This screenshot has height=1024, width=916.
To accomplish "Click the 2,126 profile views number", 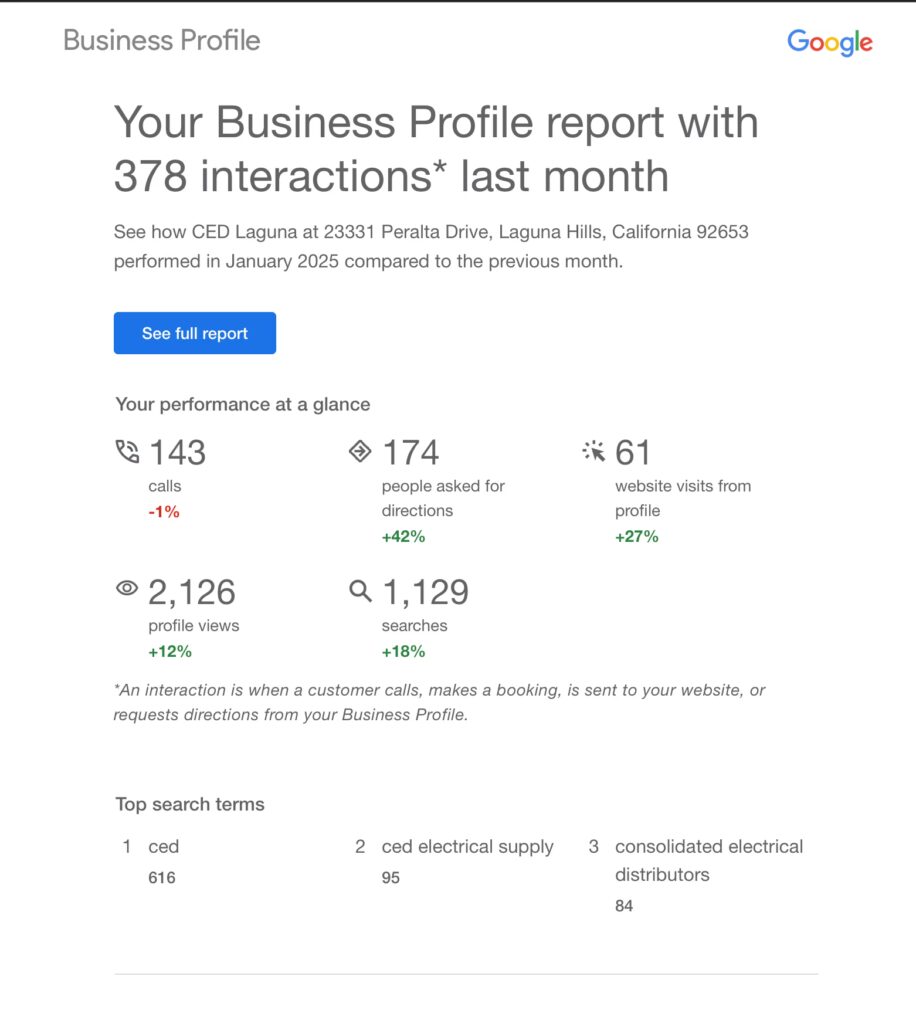I will [191, 592].
